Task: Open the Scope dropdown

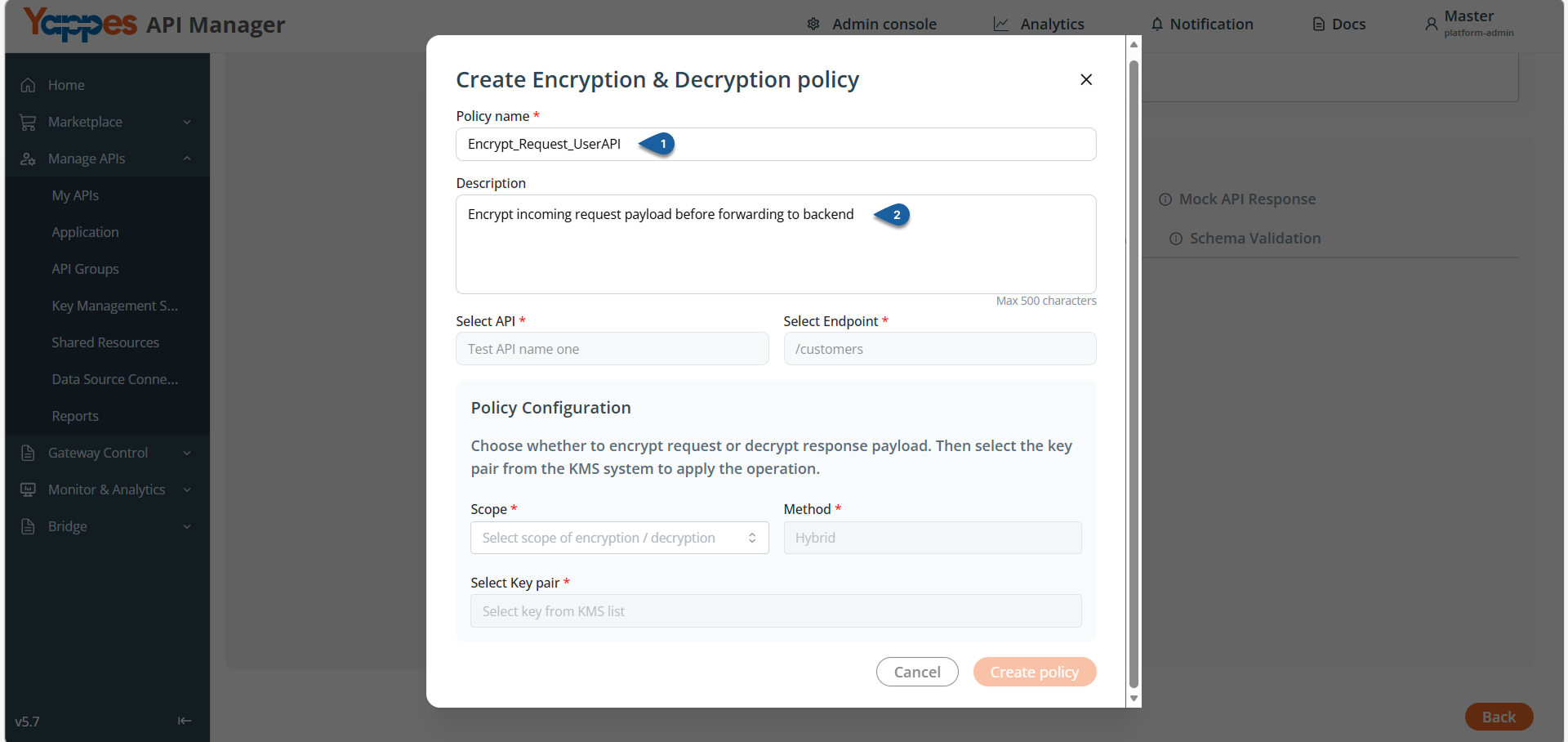Action: (620, 538)
